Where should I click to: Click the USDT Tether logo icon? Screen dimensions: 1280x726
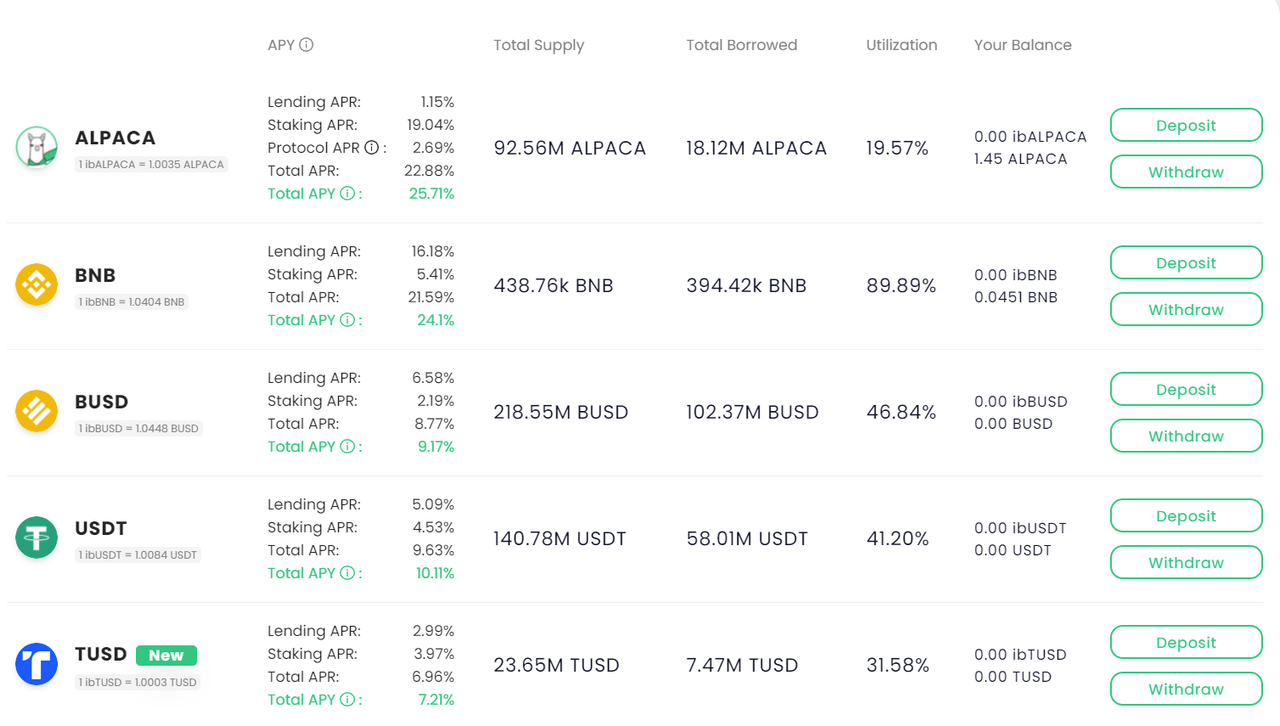[37, 538]
